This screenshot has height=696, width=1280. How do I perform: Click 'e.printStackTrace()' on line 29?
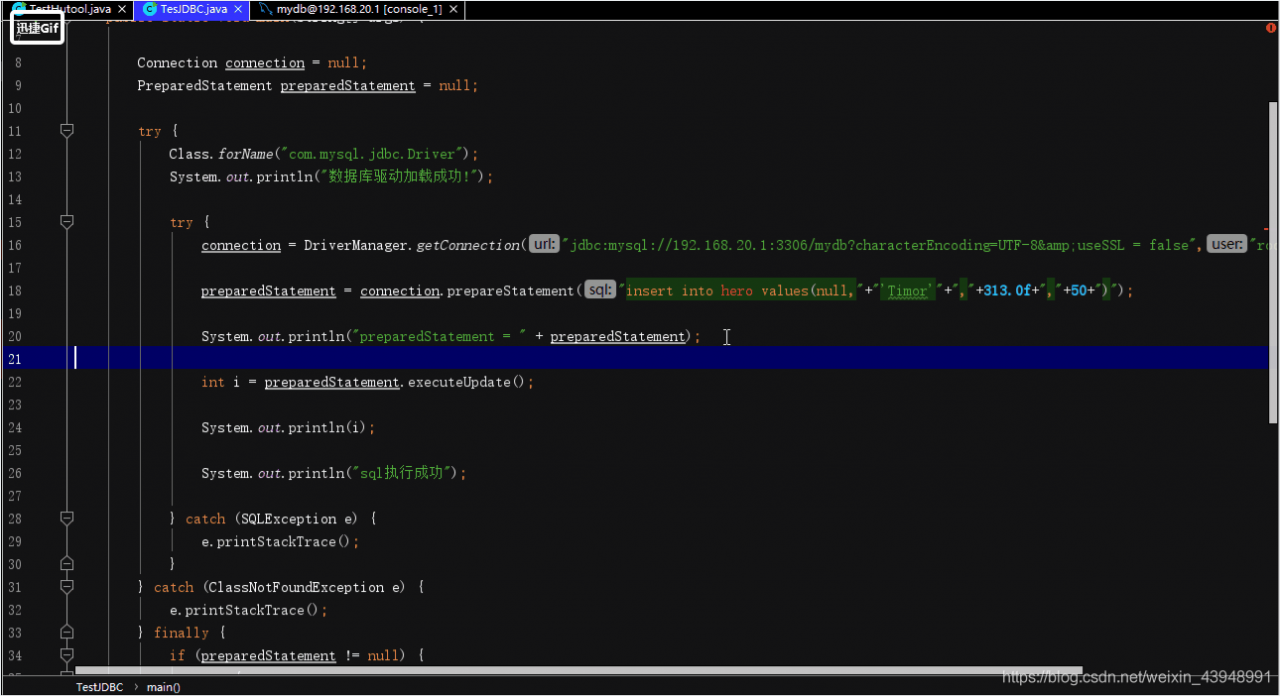click(276, 542)
